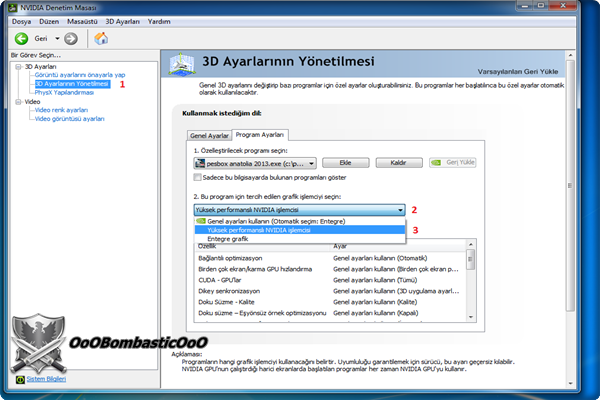The height and width of the screenshot is (400, 600).
Task: Open the Masaüstü menu
Action: tap(82, 21)
